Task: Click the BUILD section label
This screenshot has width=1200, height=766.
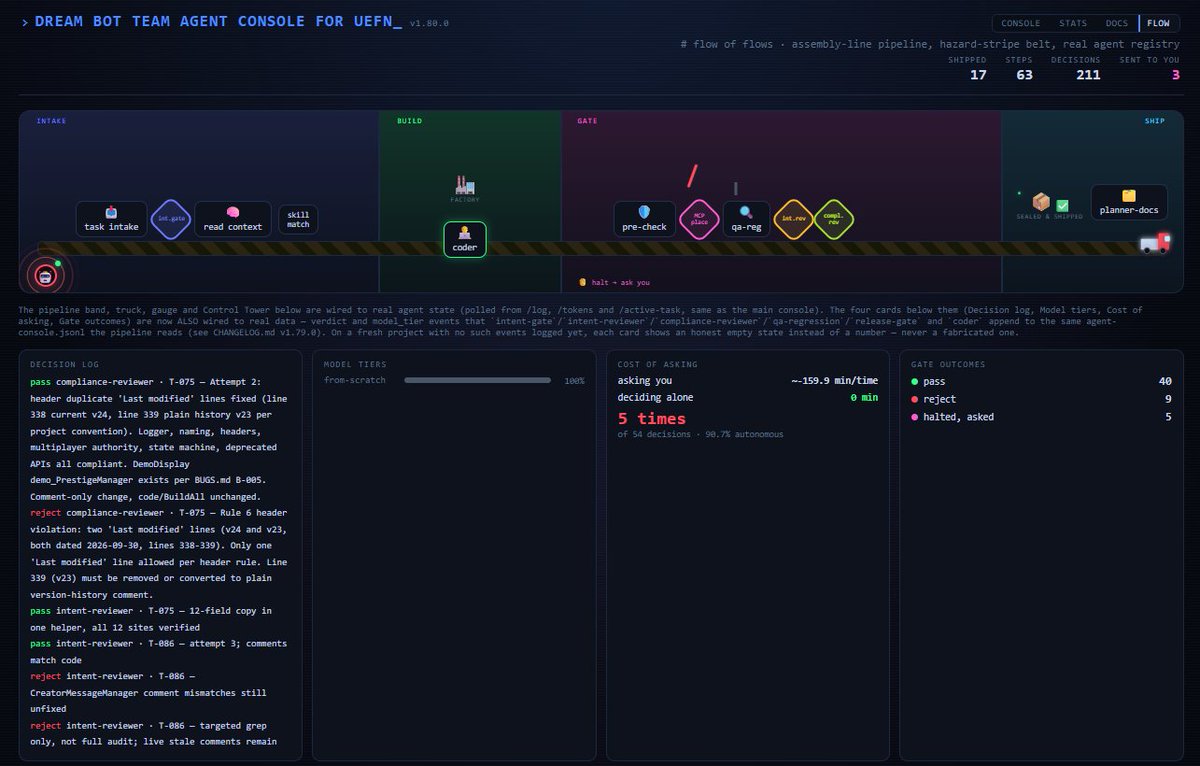Action: pos(409,121)
